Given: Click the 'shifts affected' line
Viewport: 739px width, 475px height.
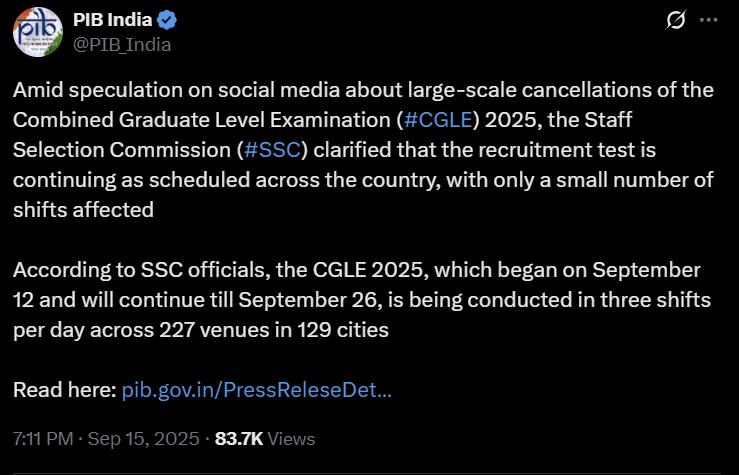Looking at the screenshot, I should click(x=83, y=210).
